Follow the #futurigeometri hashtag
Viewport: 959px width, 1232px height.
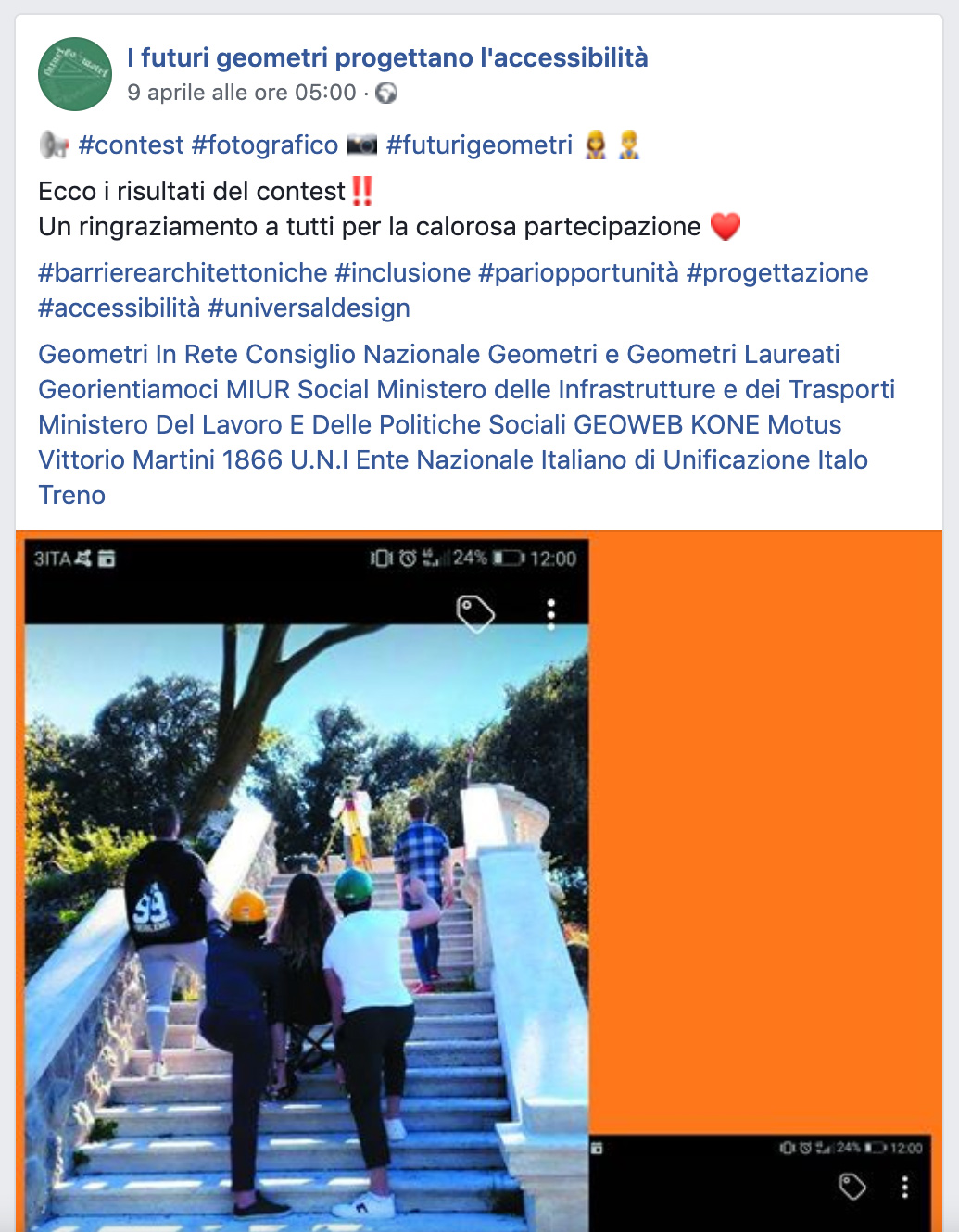[479, 145]
